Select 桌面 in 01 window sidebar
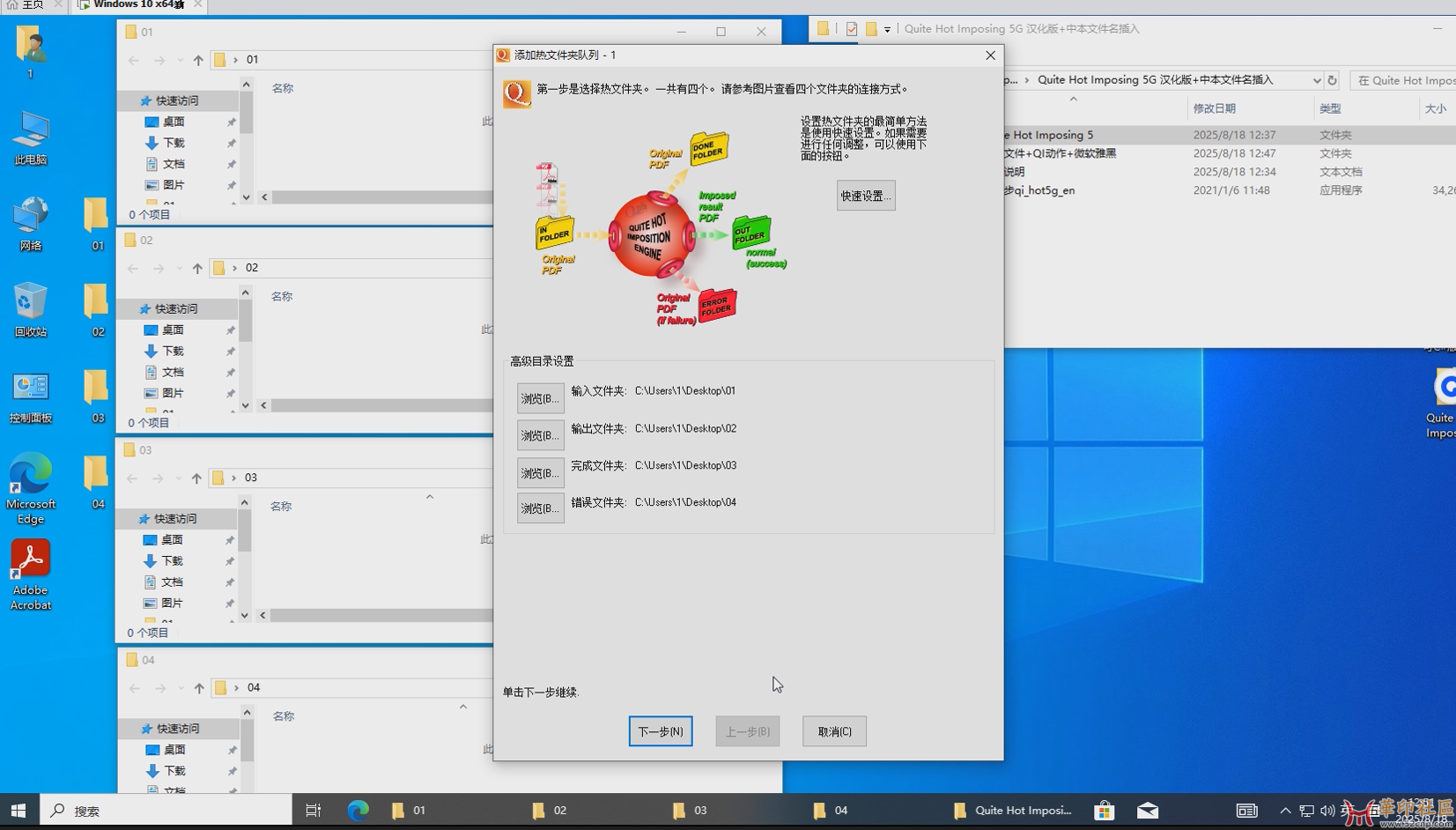The width and height of the screenshot is (1456, 830). coord(174,122)
